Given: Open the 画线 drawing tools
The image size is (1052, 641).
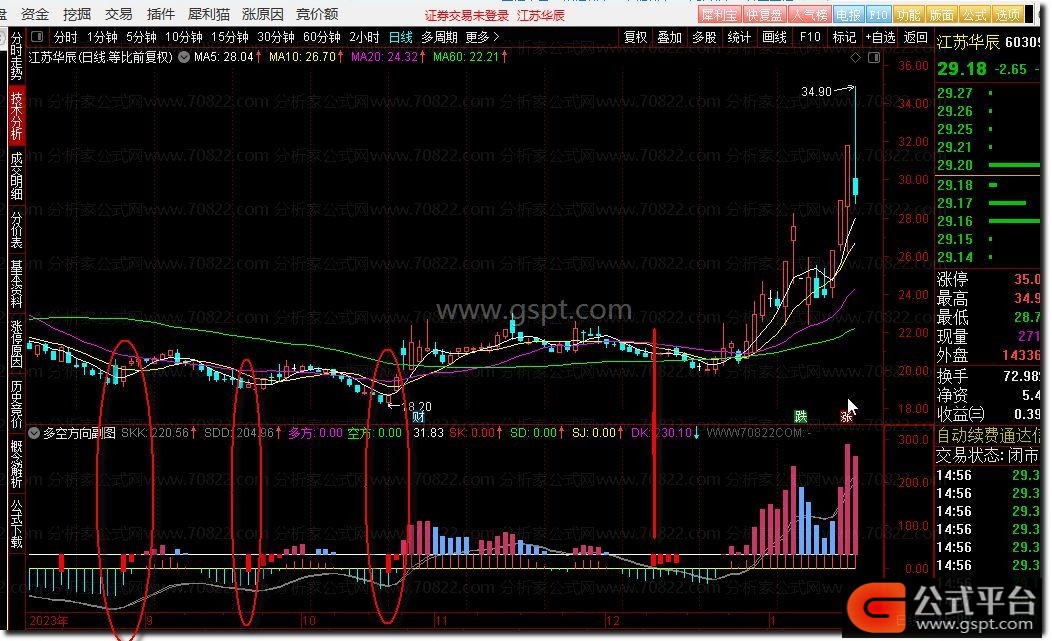Looking at the screenshot, I should pyautogui.click(x=774, y=37).
